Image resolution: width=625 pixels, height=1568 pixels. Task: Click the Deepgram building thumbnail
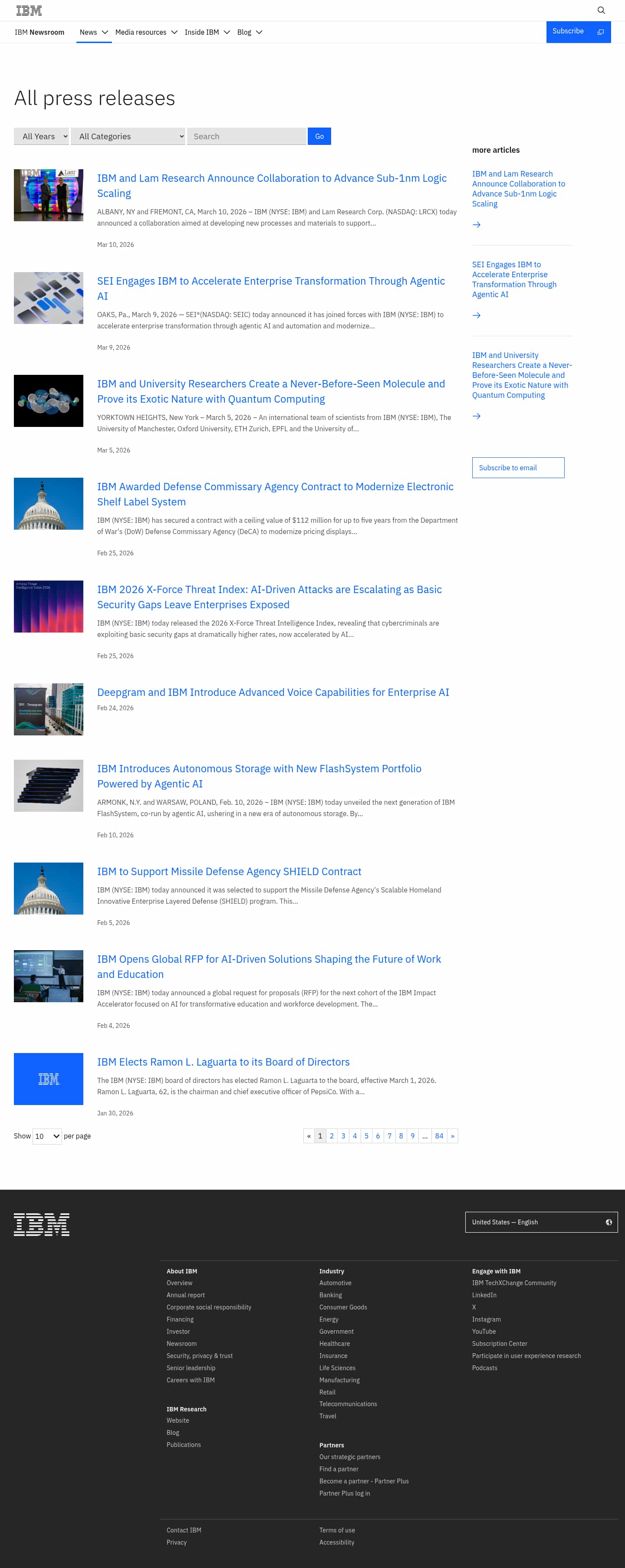[x=49, y=709]
